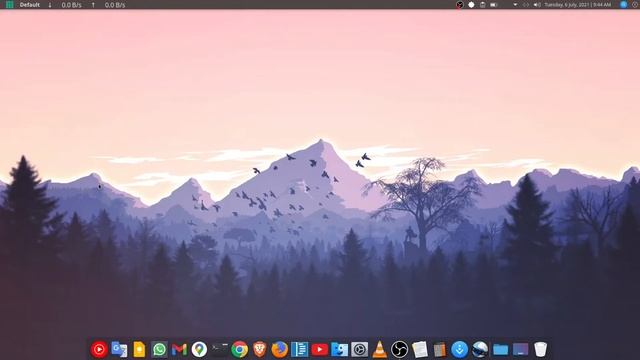Open YouTube Music from the dock
640x360 pixels.
[99, 349]
